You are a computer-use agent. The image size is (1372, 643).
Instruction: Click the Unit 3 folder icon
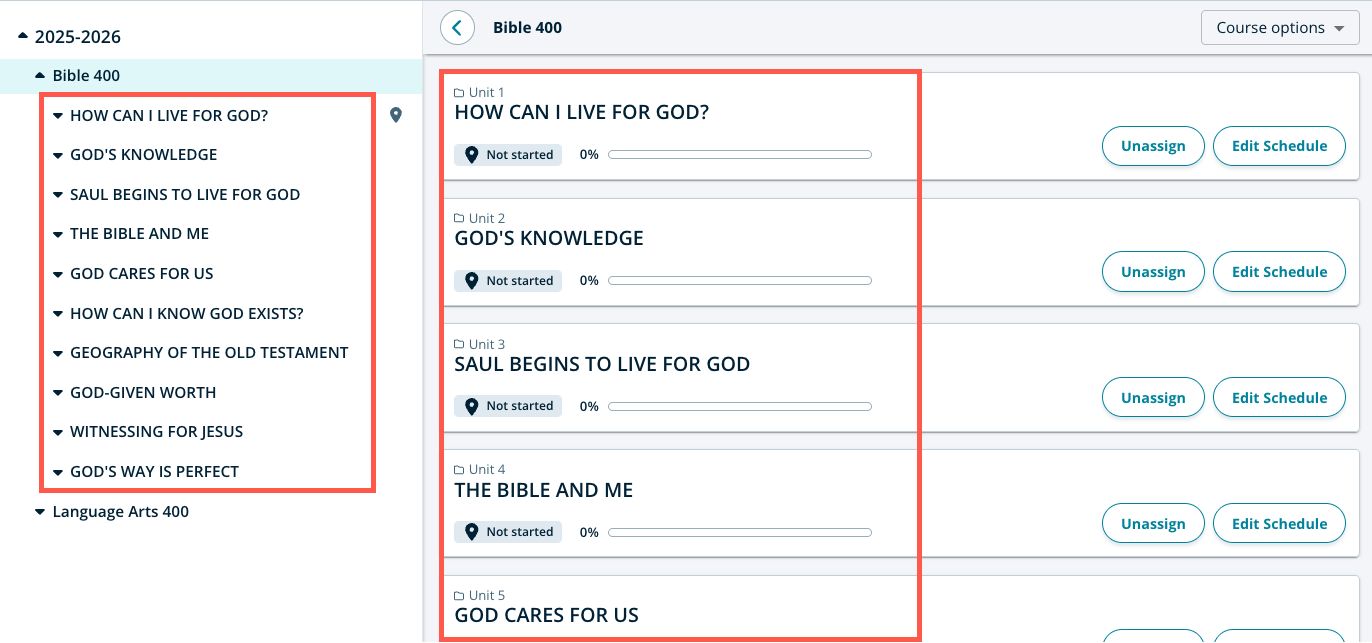click(460, 345)
